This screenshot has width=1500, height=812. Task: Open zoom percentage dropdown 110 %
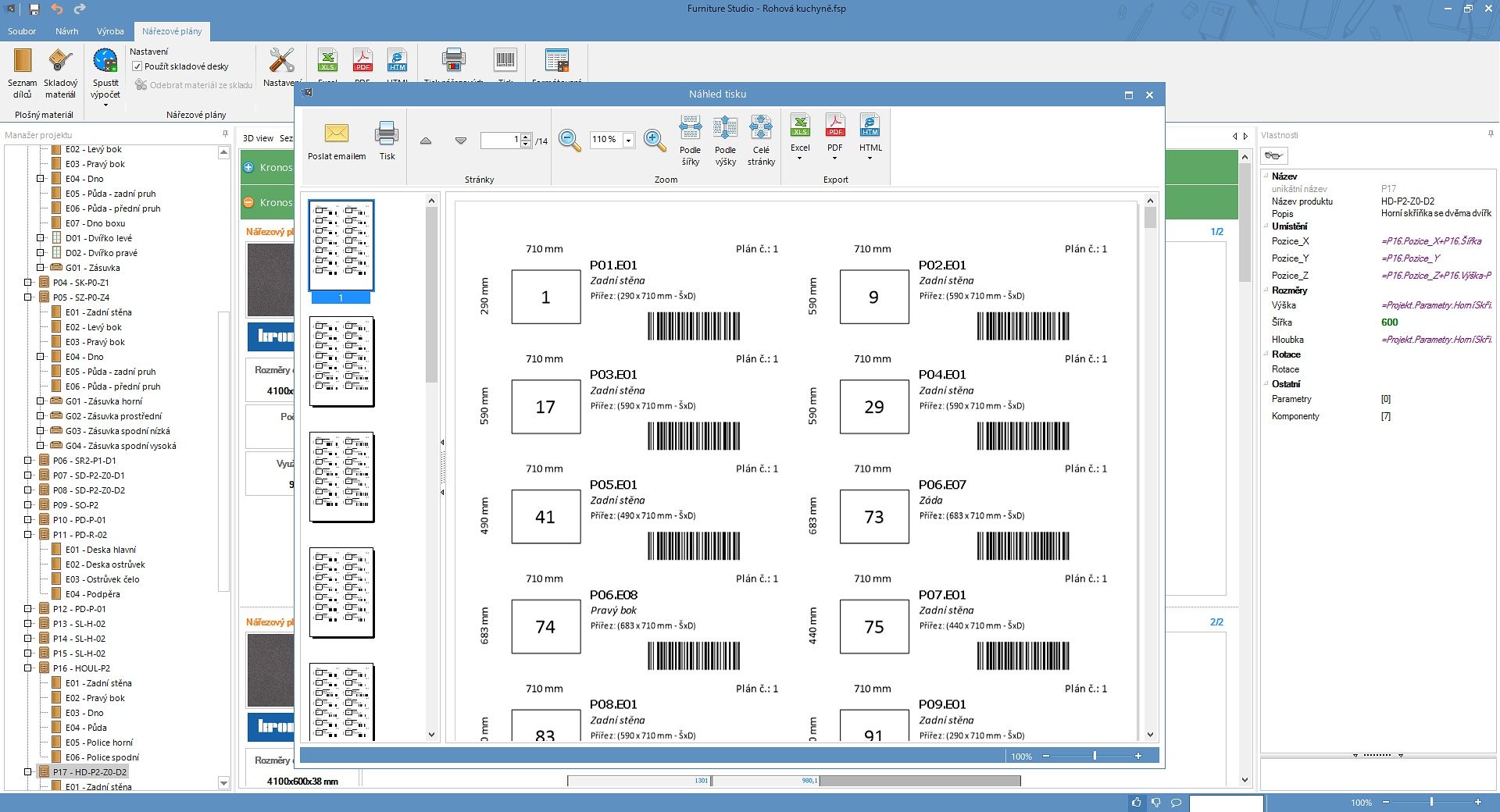pos(629,140)
